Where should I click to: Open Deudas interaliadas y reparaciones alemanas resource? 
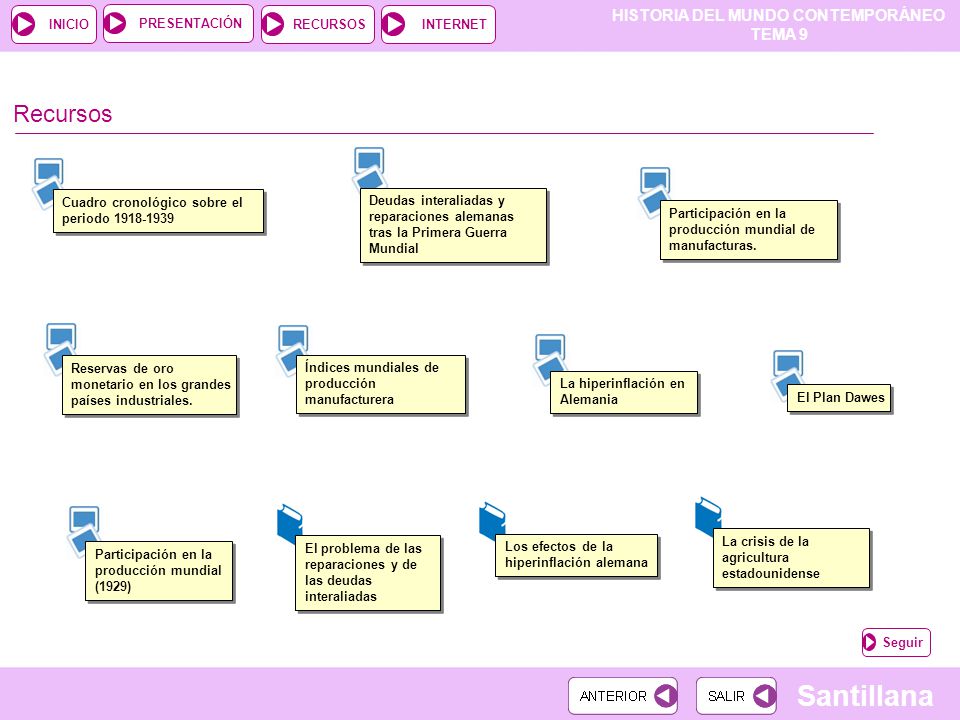tap(453, 225)
